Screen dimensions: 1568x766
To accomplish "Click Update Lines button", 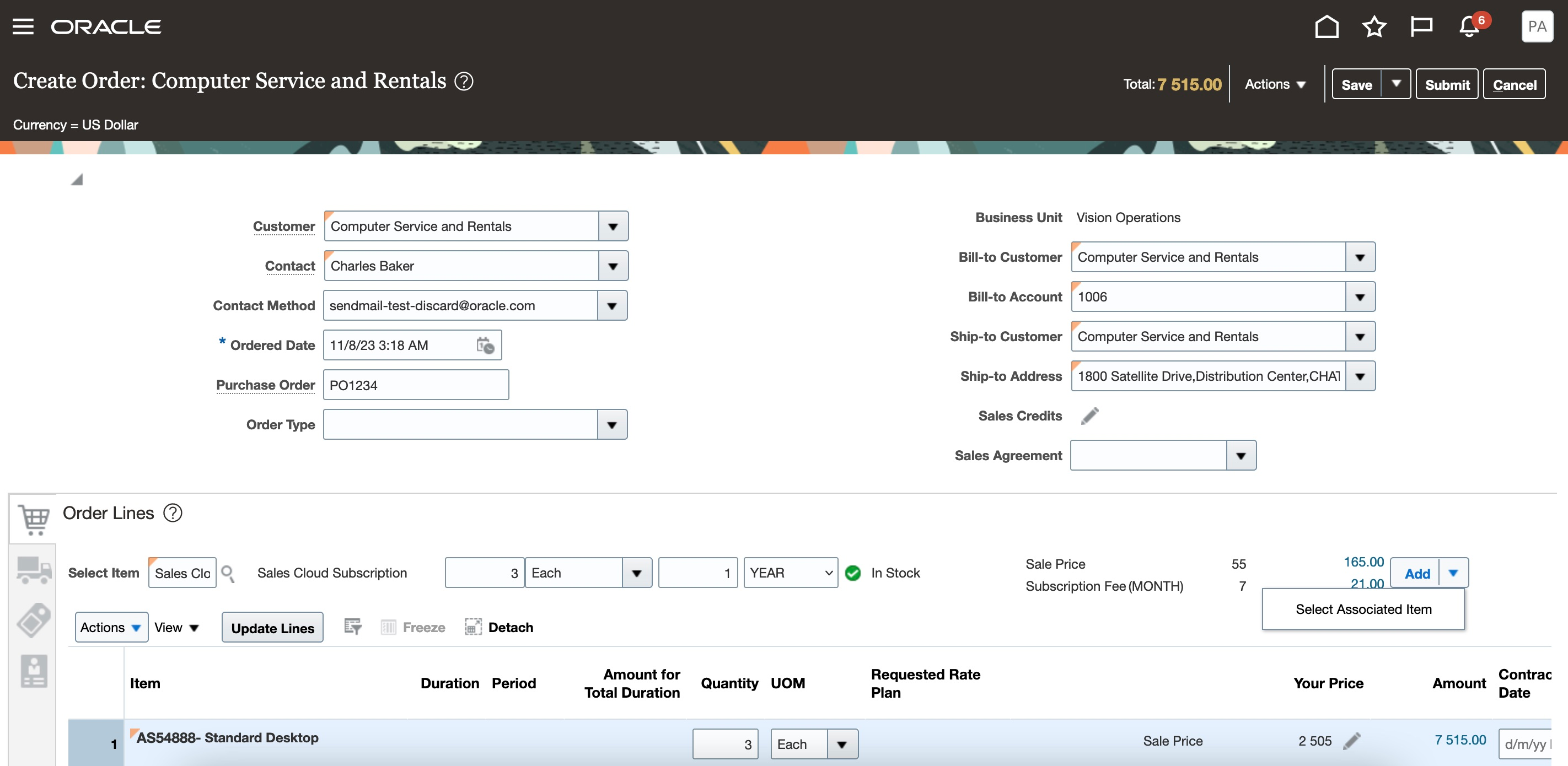I will (x=272, y=628).
